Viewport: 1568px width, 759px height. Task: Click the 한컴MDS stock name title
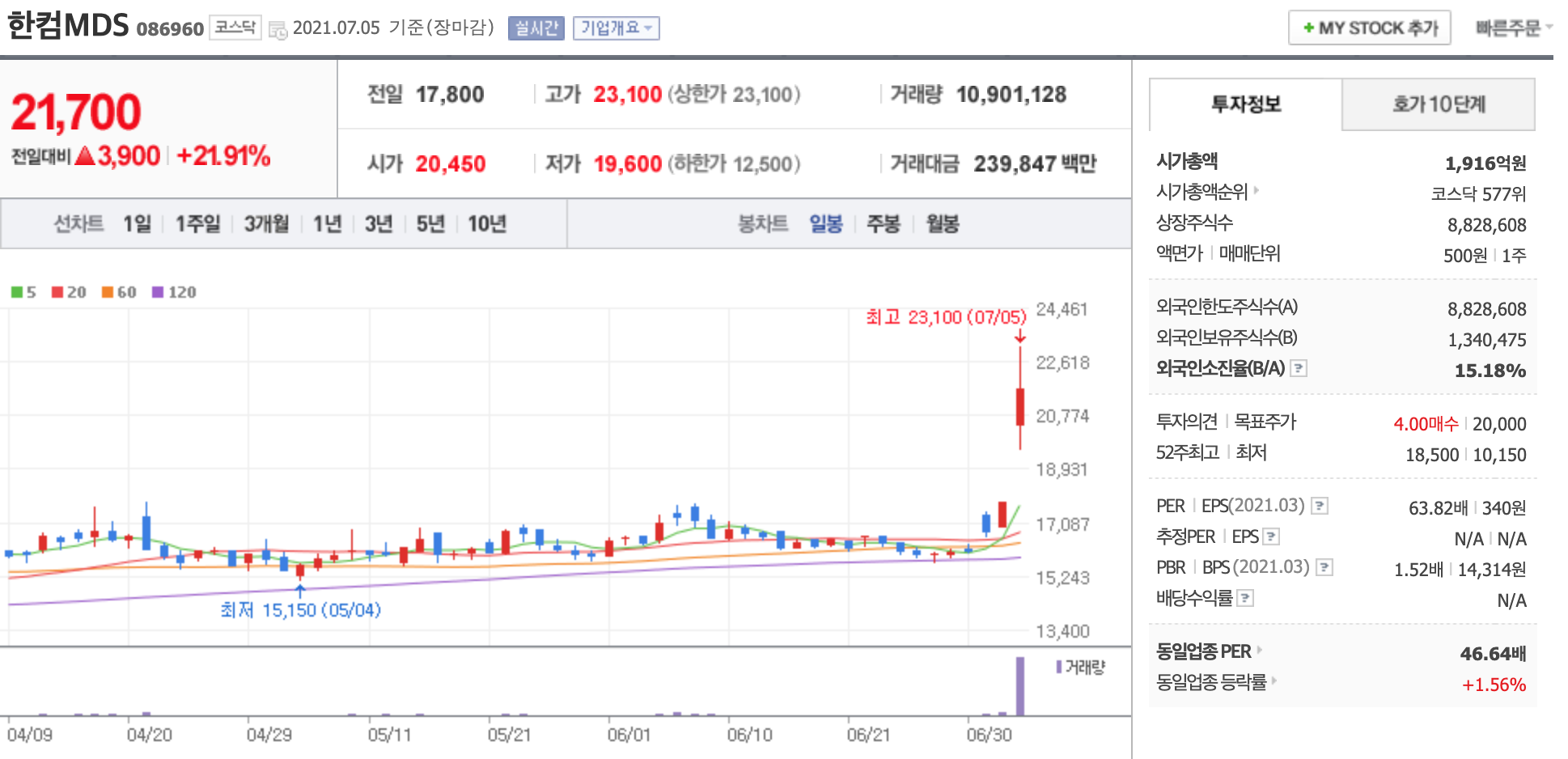tap(68, 25)
